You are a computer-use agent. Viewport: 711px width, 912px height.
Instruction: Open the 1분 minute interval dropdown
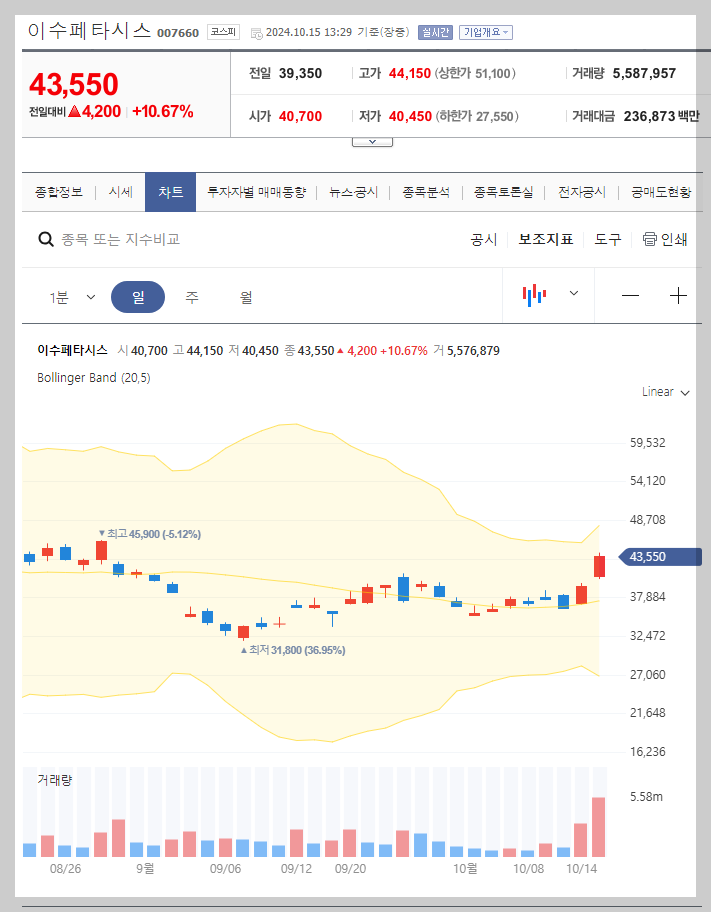click(x=67, y=295)
